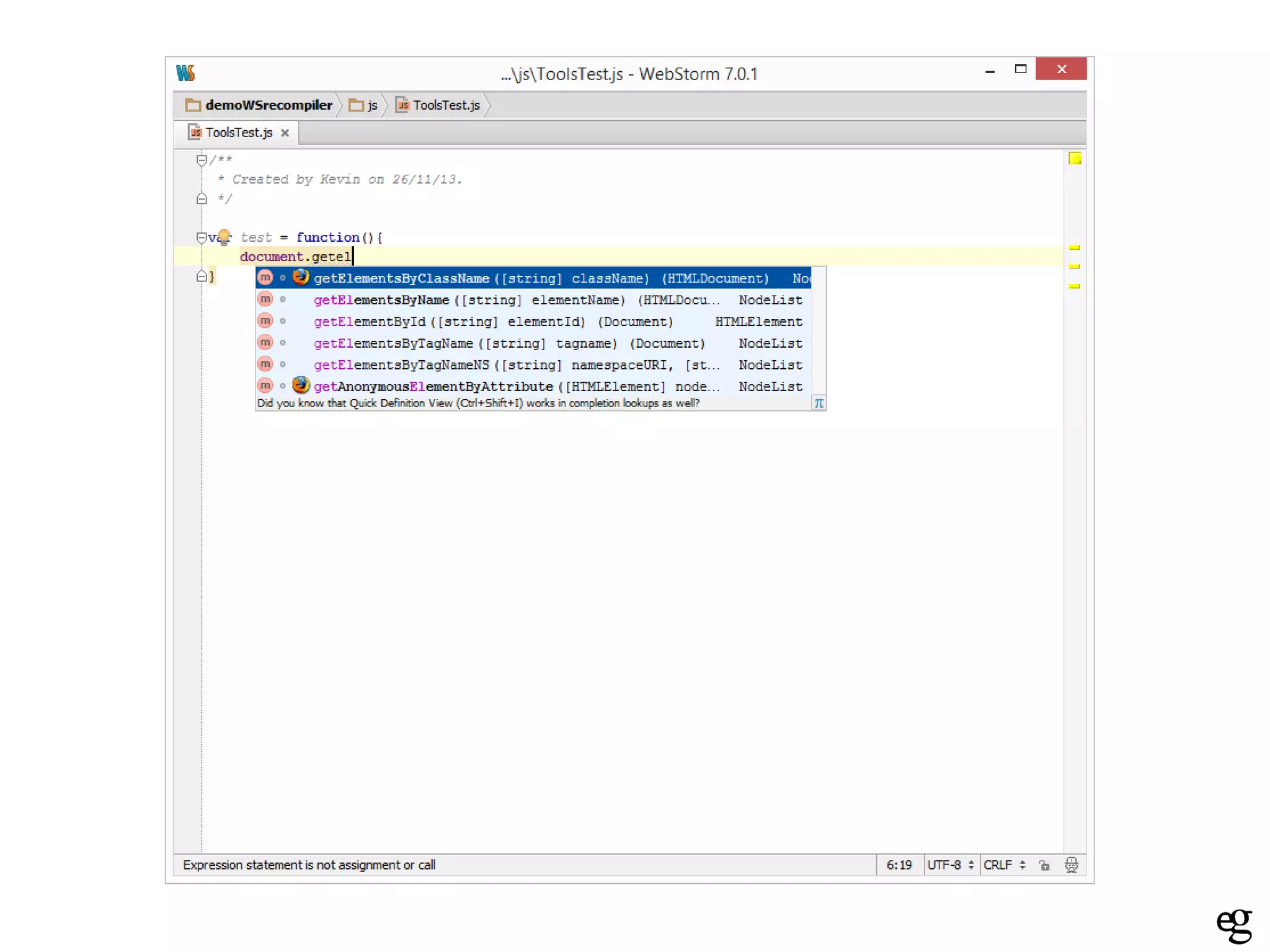Click the js folder breadcrumb
The image size is (1270, 952).
click(x=365, y=105)
